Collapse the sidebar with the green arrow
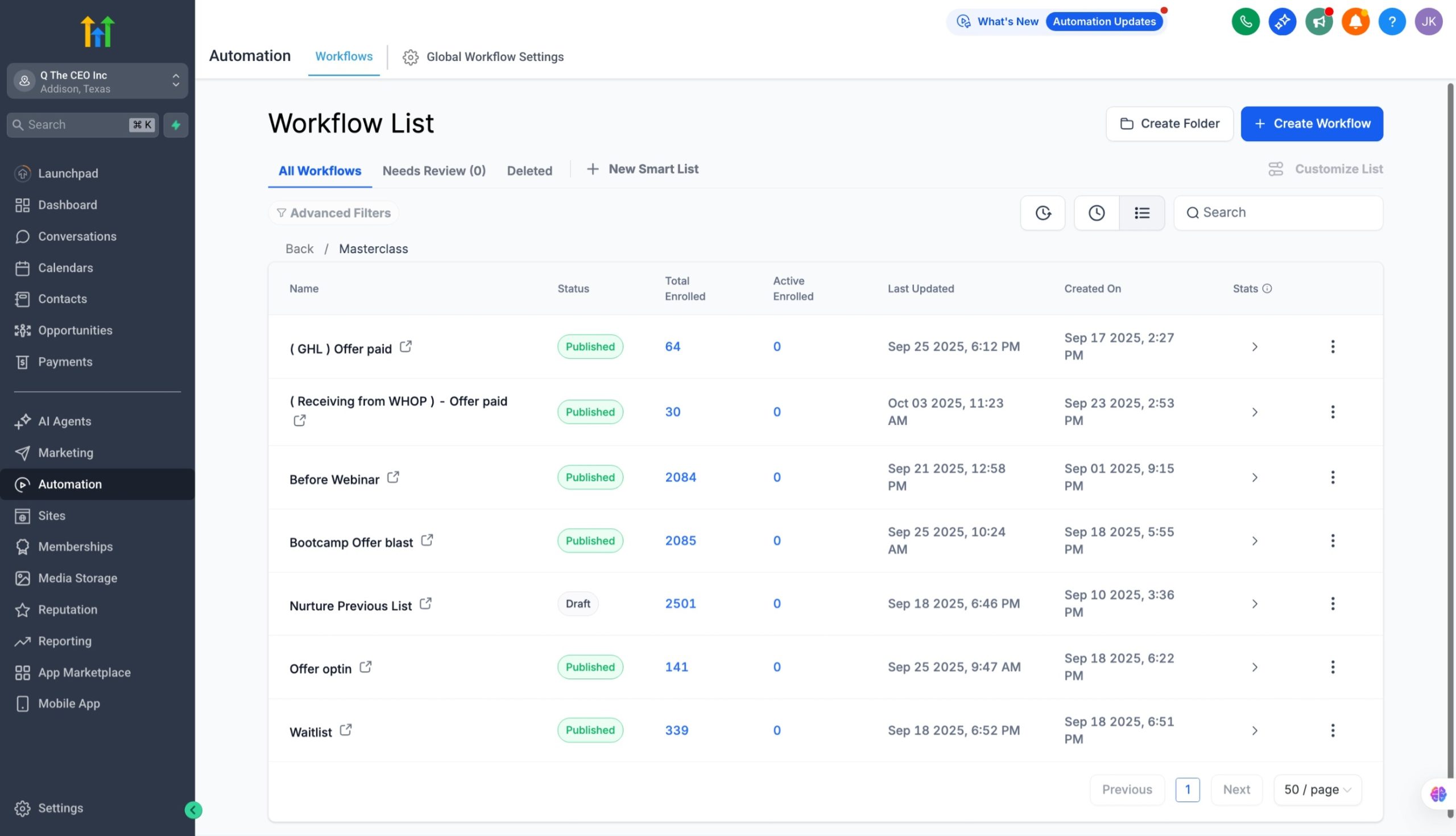Screen dimensions: 1456x836 193,810
